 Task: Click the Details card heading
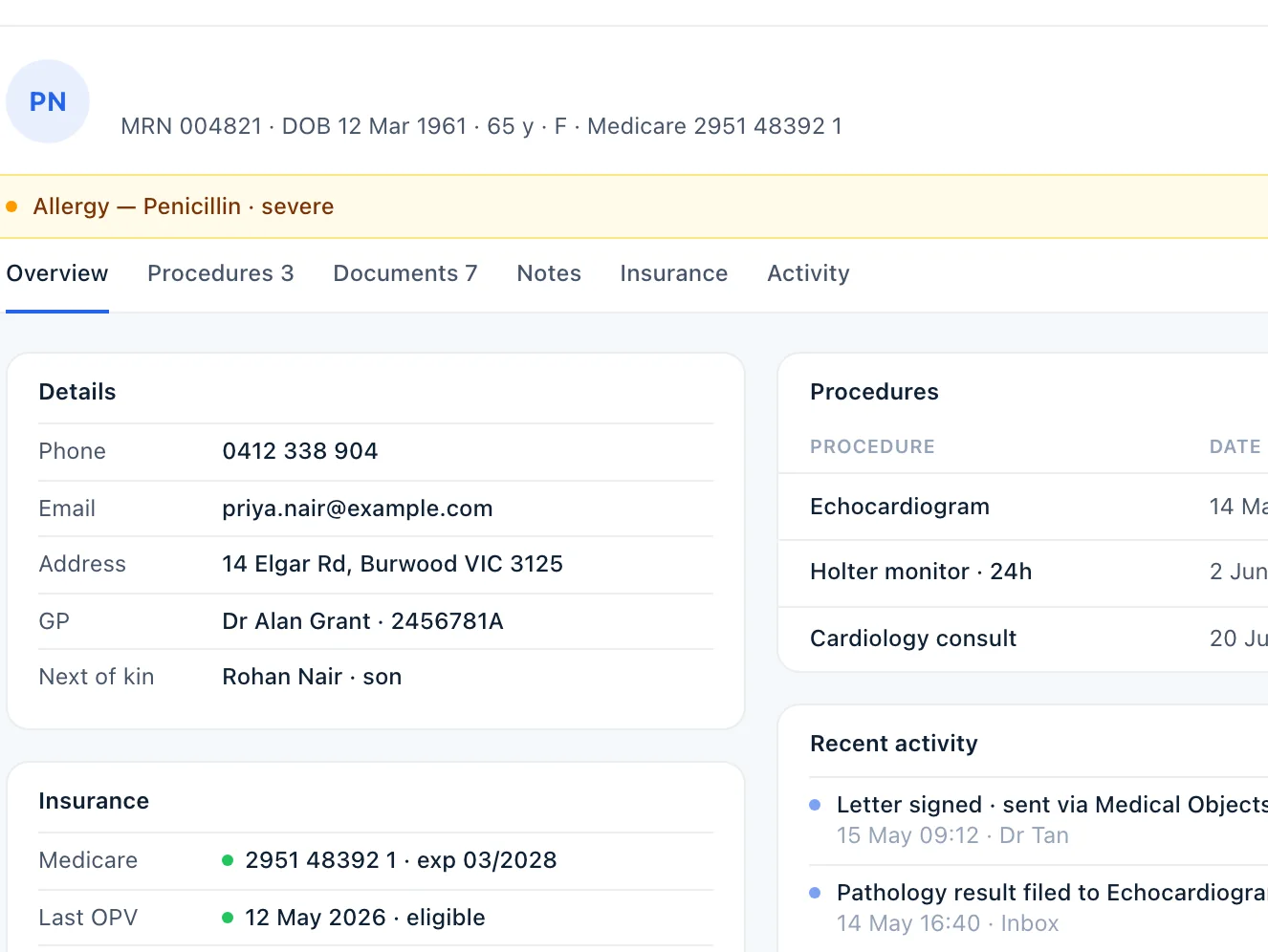point(77,392)
